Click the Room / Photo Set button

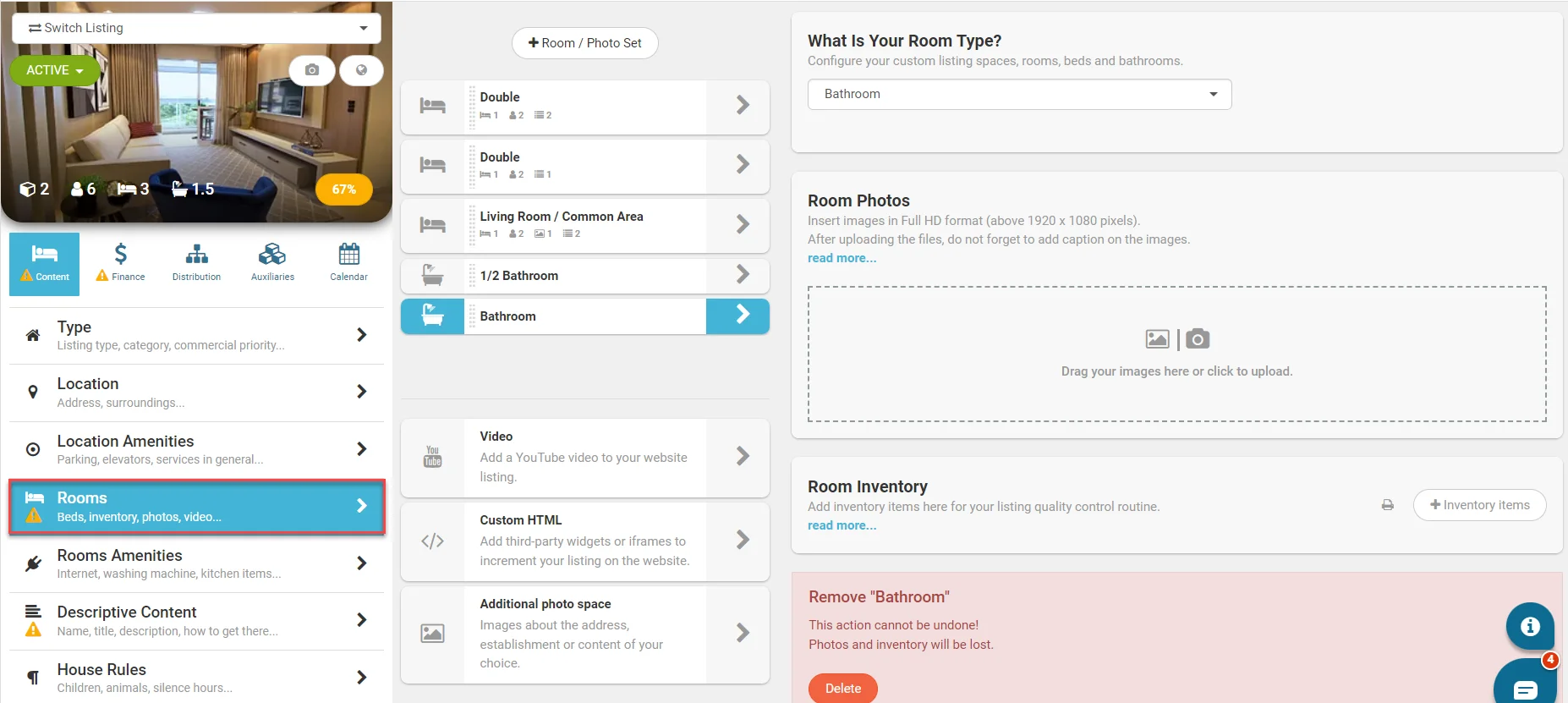pos(584,43)
